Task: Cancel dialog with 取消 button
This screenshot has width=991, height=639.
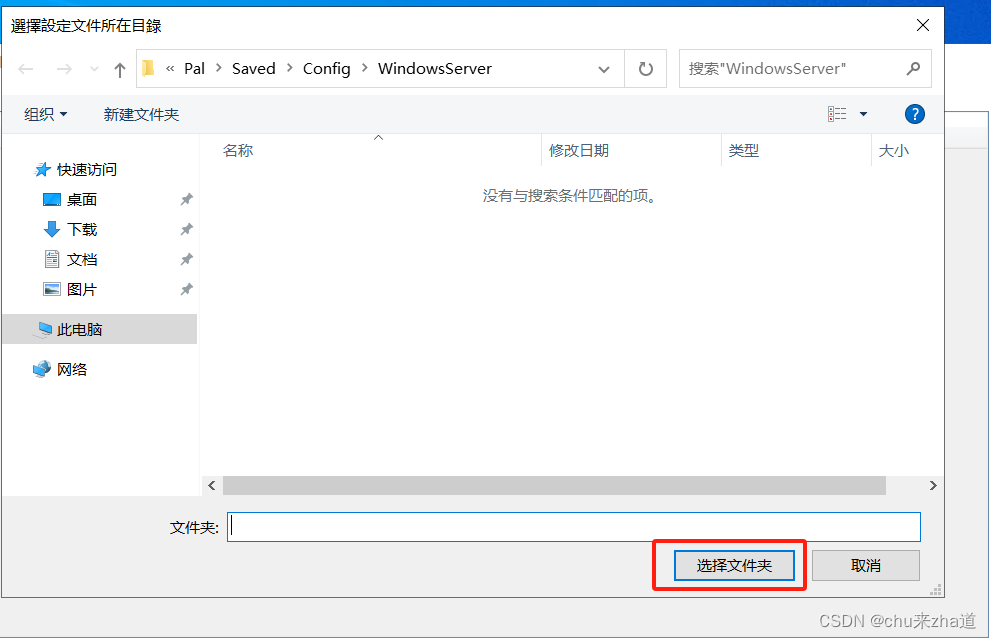Action: 866,565
